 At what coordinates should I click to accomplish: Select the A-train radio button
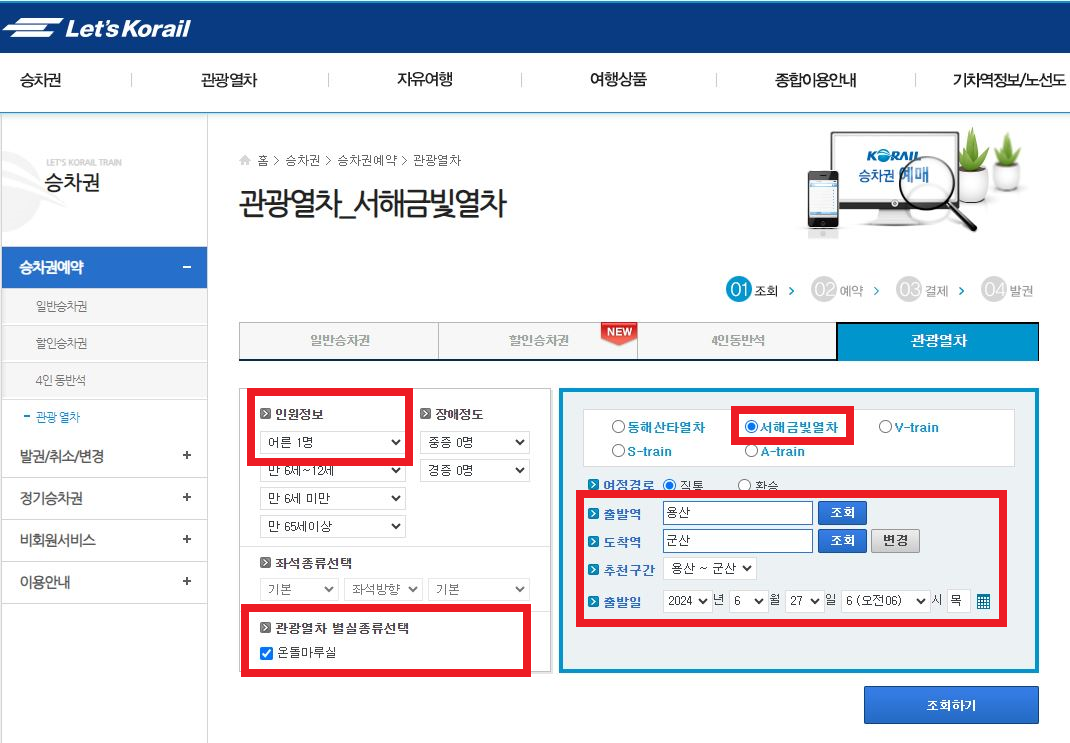[751, 451]
